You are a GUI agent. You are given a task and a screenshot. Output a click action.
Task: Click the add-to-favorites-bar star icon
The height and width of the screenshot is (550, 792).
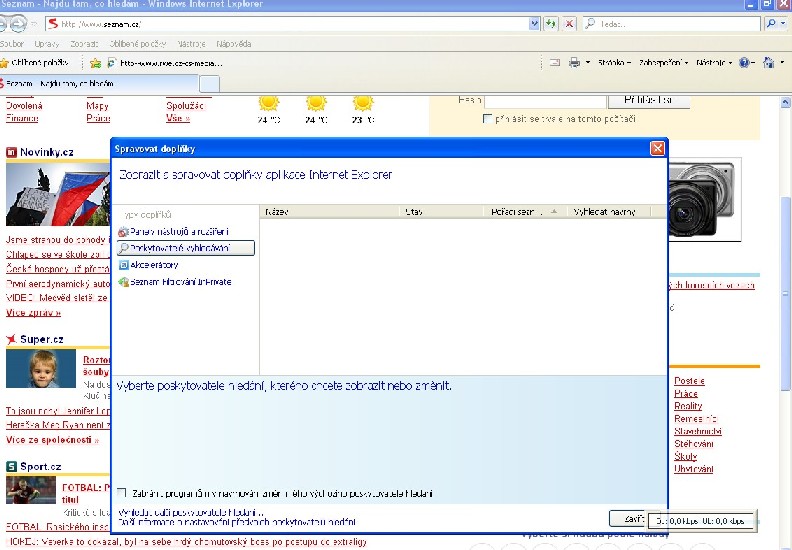tap(95, 63)
